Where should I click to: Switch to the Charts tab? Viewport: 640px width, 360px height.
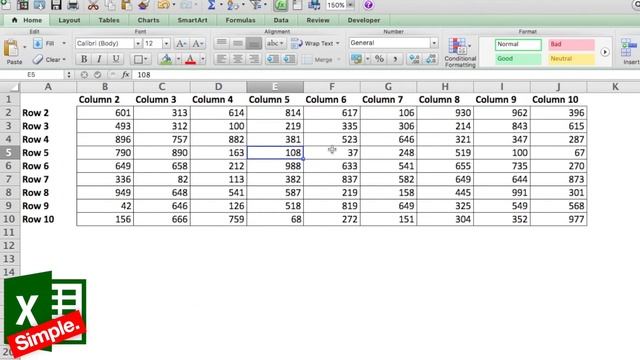(x=148, y=20)
